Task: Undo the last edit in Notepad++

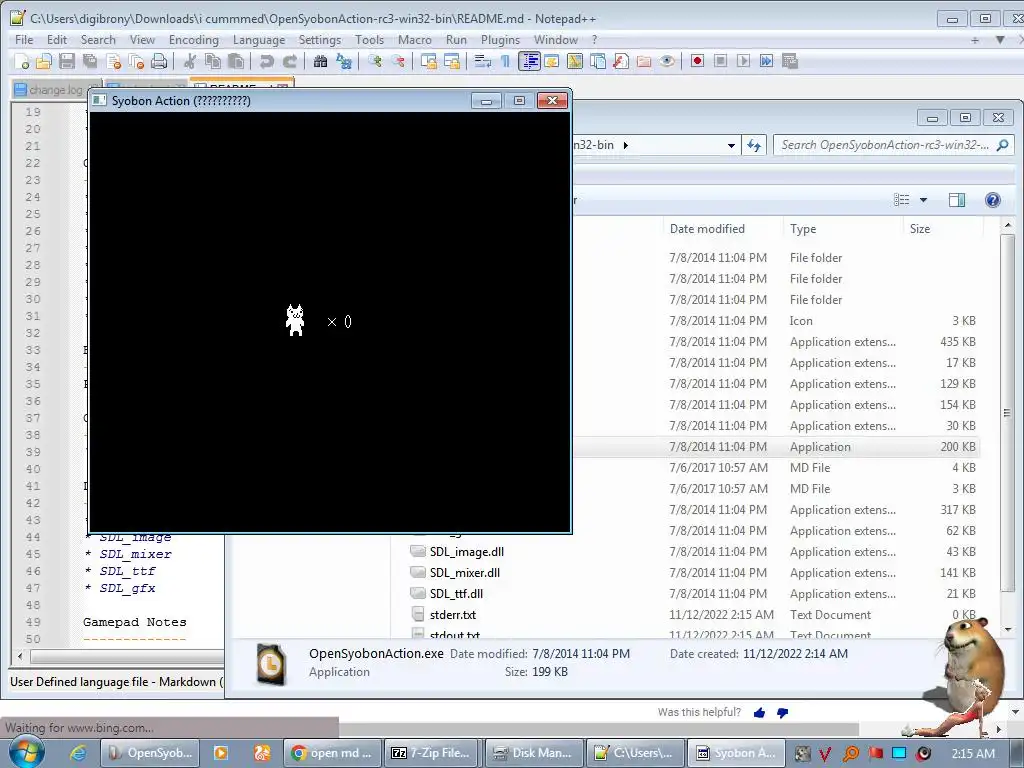Action: 266,61
